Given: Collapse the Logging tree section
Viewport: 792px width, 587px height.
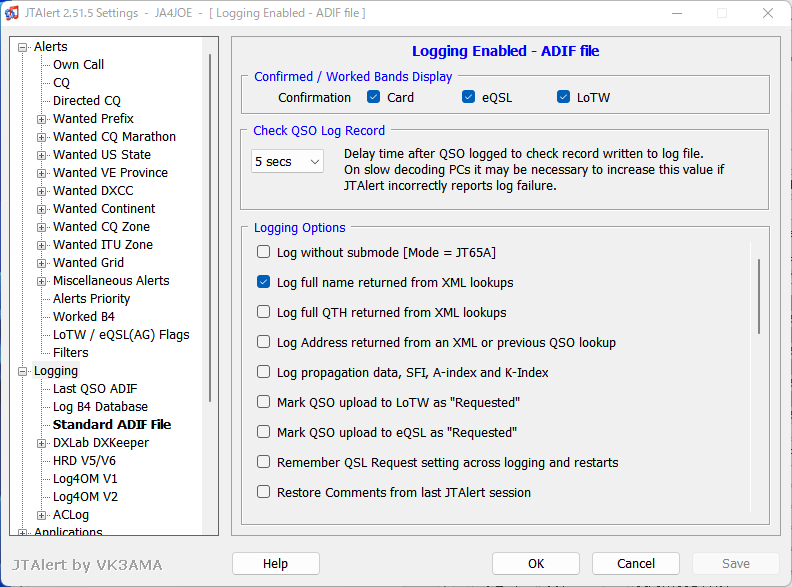Looking at the screenshot, I should pos(22,372).
